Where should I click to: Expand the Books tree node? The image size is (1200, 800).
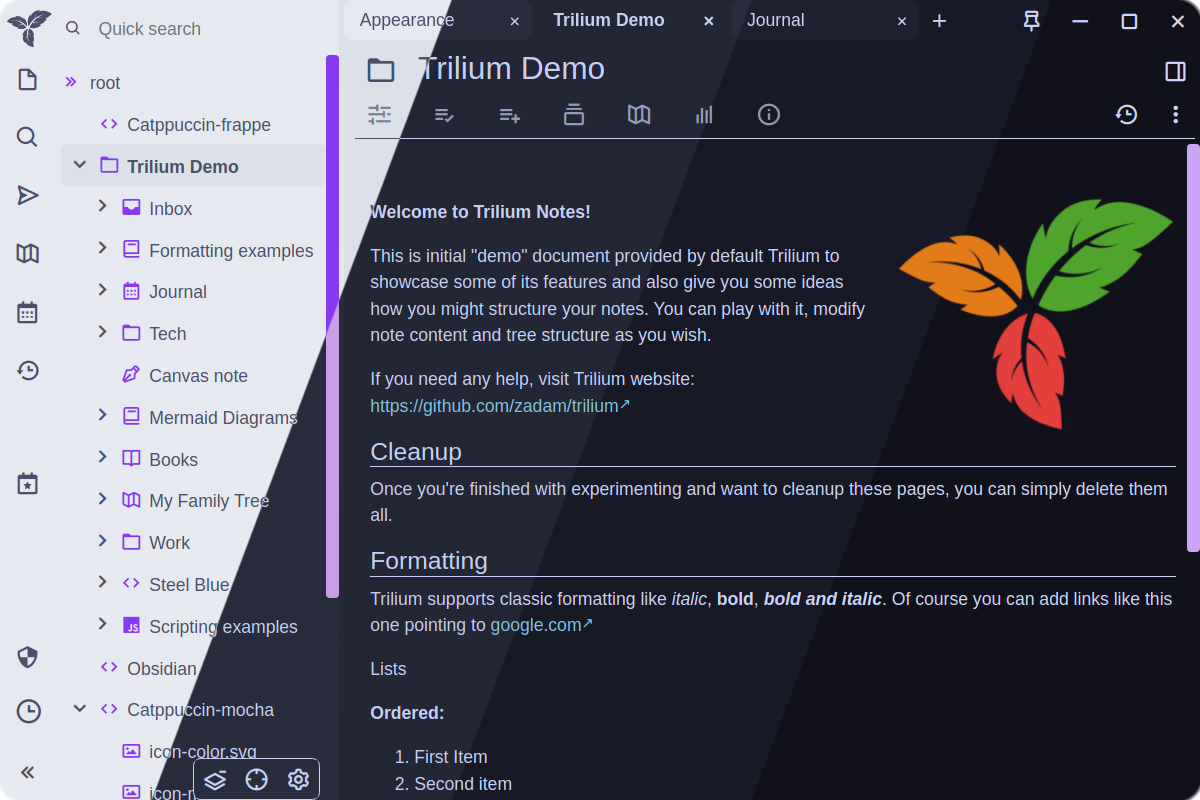pyautogui.click(x=102, y=457)
